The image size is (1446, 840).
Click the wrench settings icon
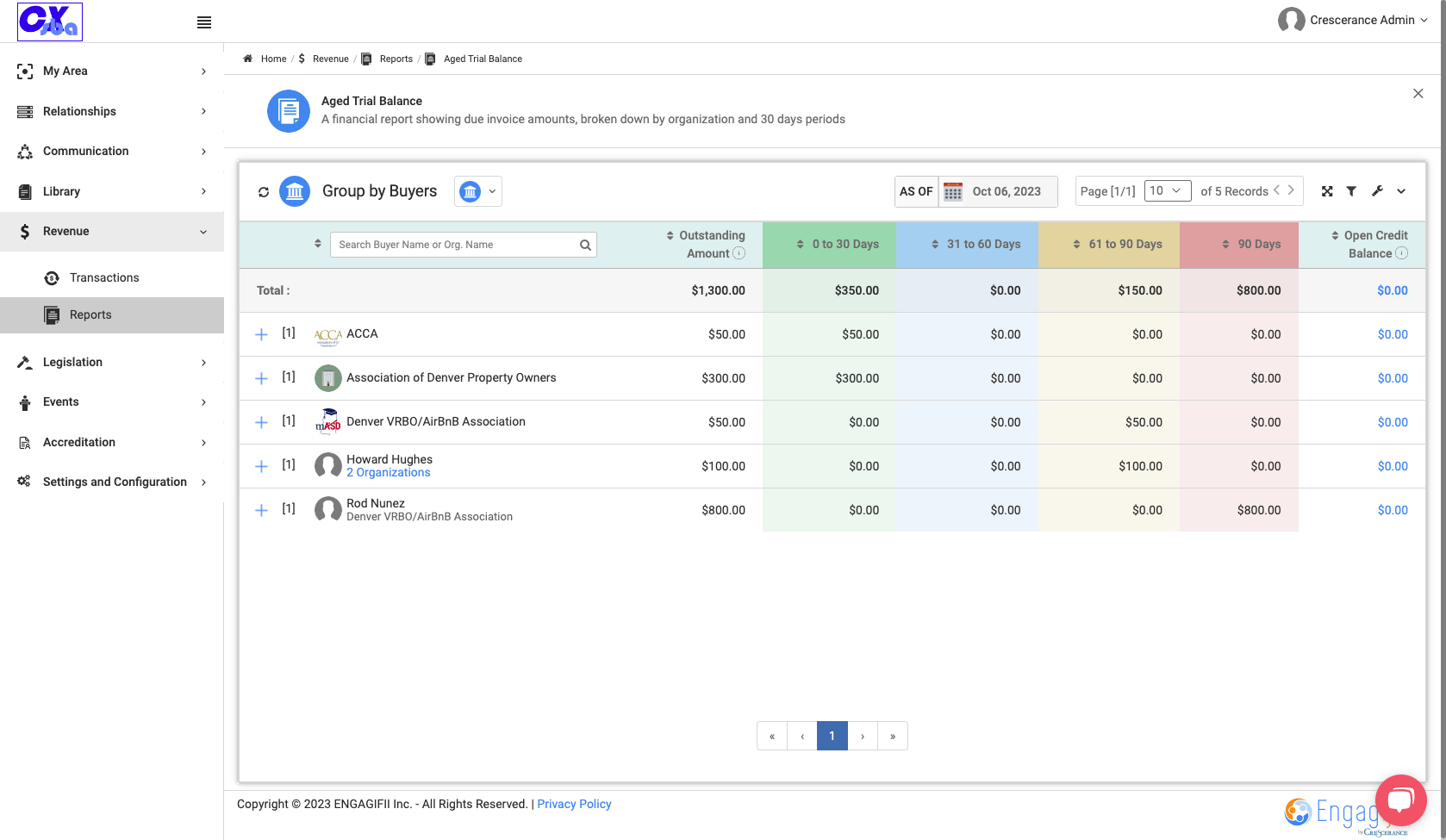[1377, 191]
